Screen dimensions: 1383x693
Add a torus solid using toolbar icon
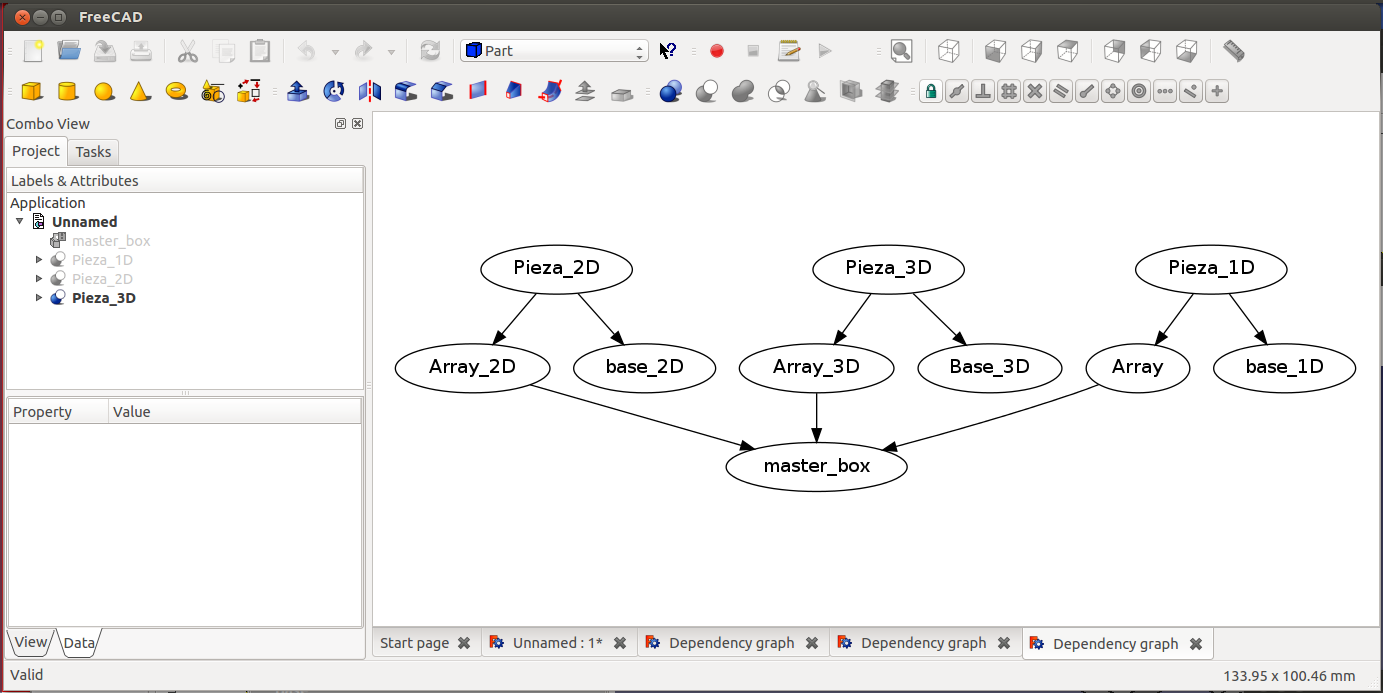point(177,92)
